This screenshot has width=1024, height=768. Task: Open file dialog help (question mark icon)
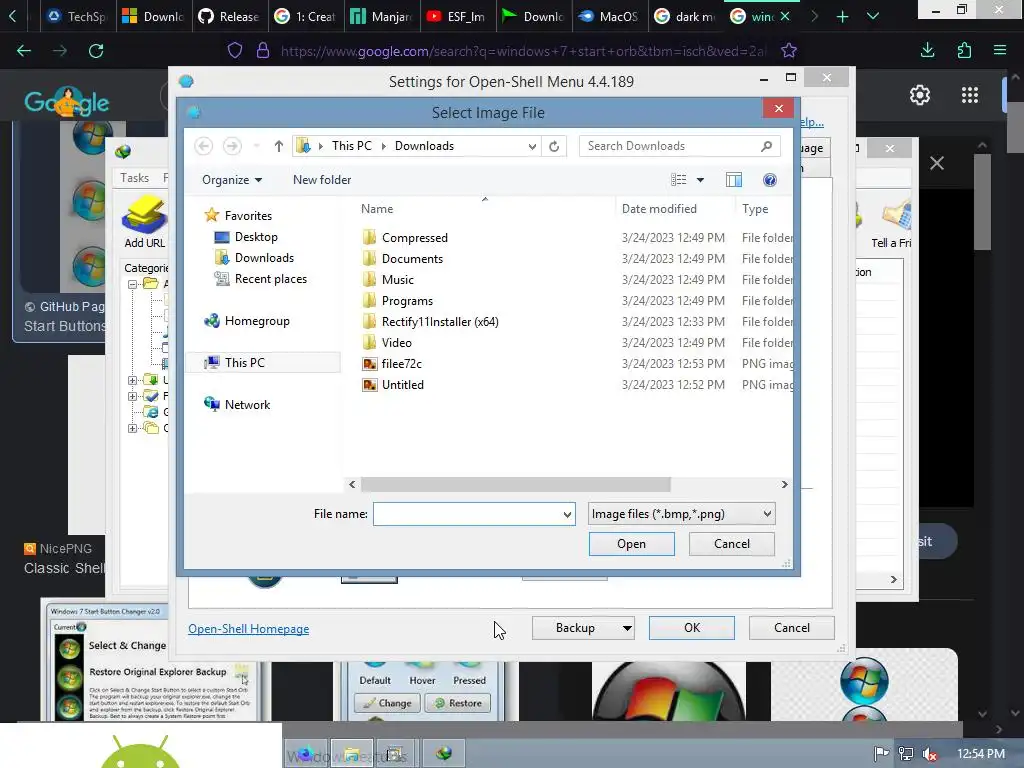coord(770,180)
